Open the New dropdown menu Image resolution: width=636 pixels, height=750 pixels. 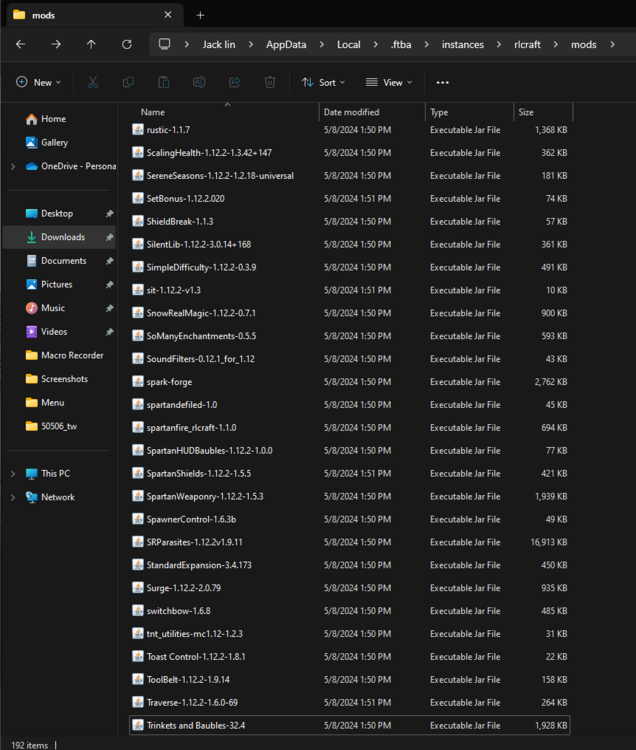tap(38, 82)
